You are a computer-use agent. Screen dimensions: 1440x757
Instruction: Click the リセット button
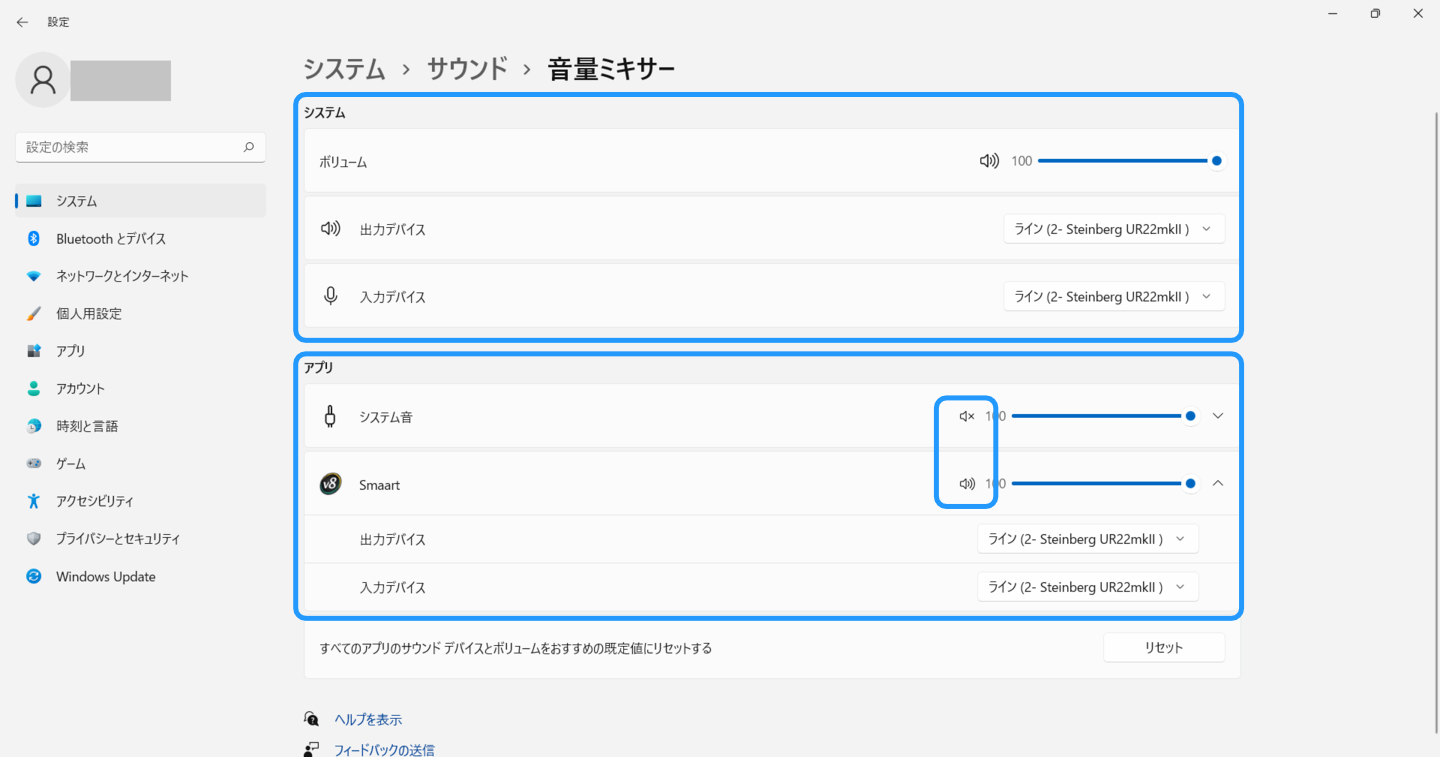point(1163,648)
